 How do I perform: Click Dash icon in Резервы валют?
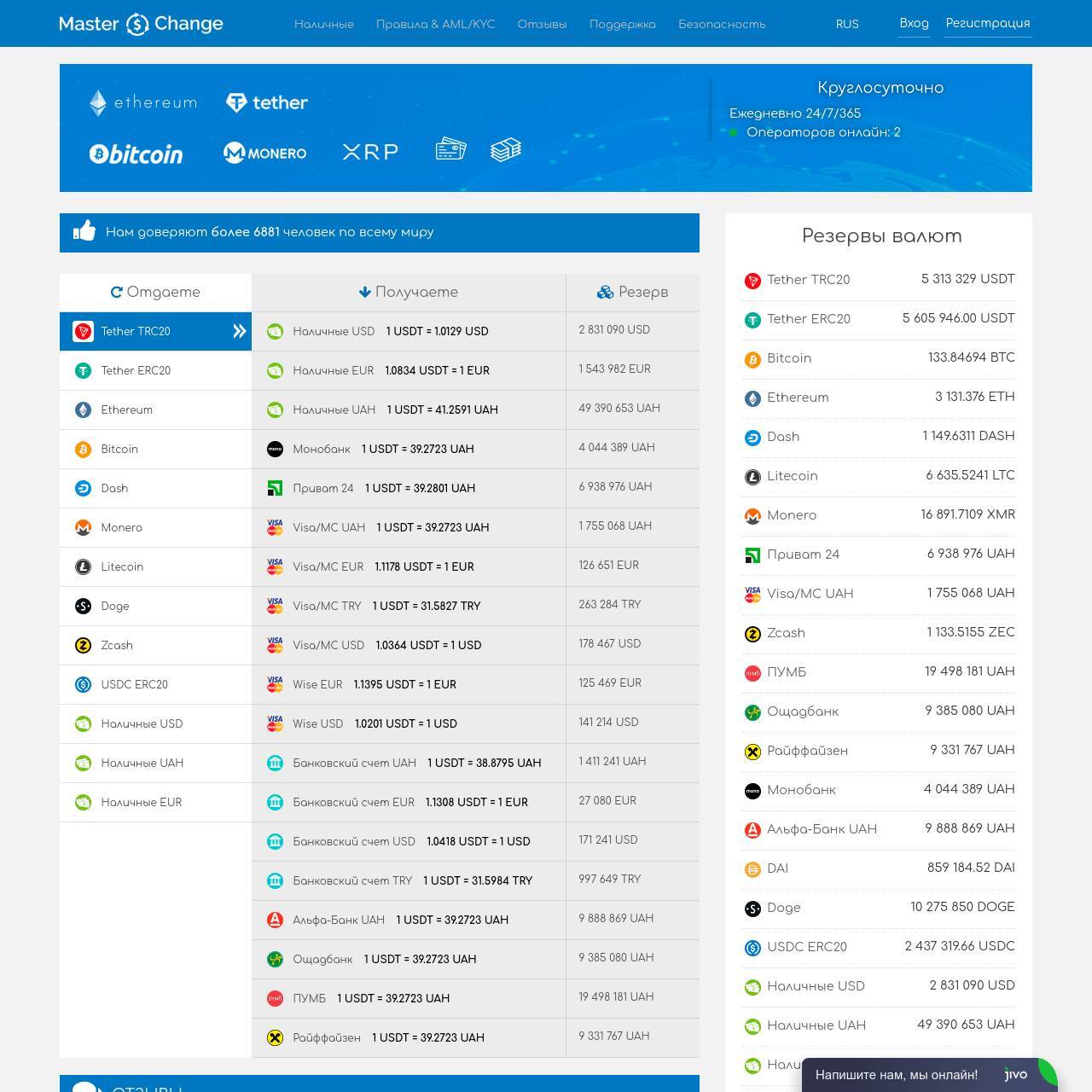point(752,438)
